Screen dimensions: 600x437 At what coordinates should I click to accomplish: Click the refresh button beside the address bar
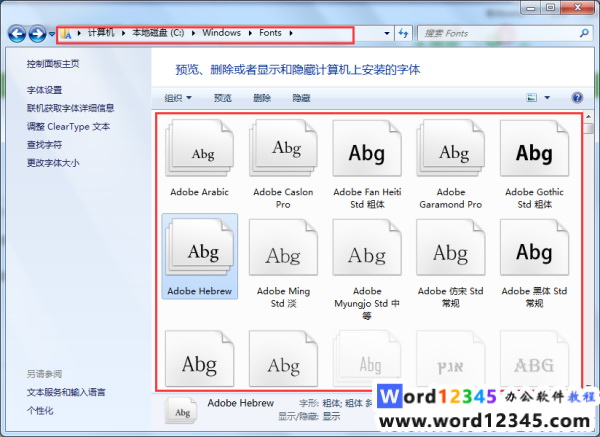click(403, 33)
